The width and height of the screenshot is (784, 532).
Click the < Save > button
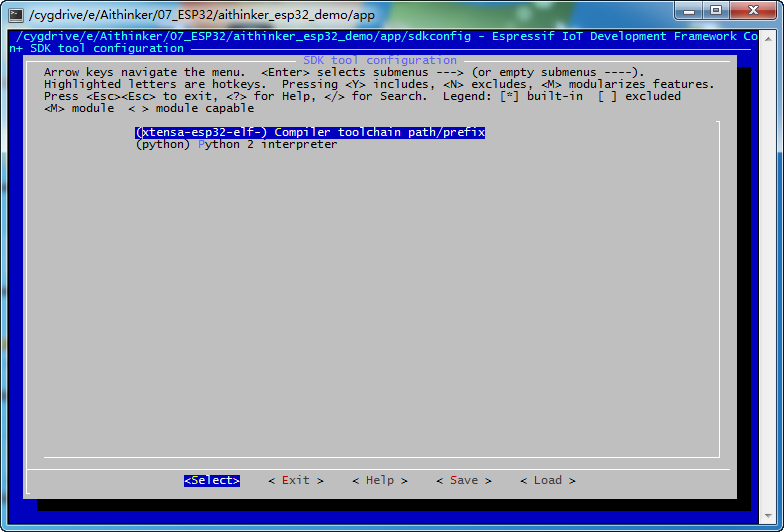pos(464,480)
